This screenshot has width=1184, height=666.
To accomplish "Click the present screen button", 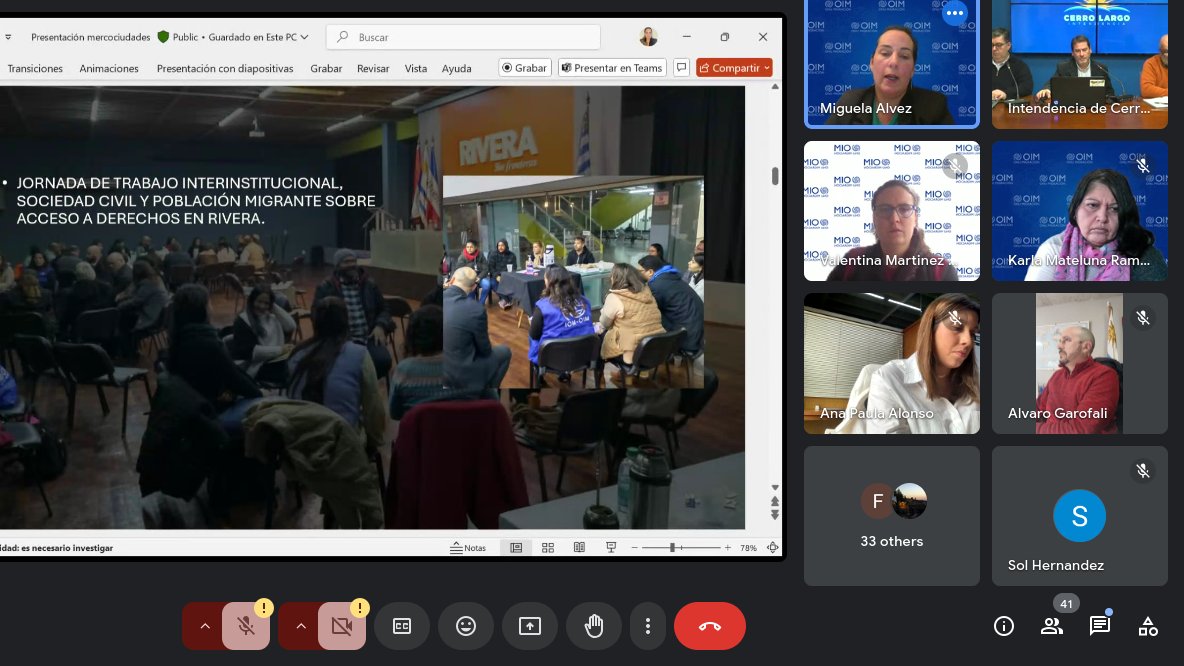I will click(x=530, y=626).
